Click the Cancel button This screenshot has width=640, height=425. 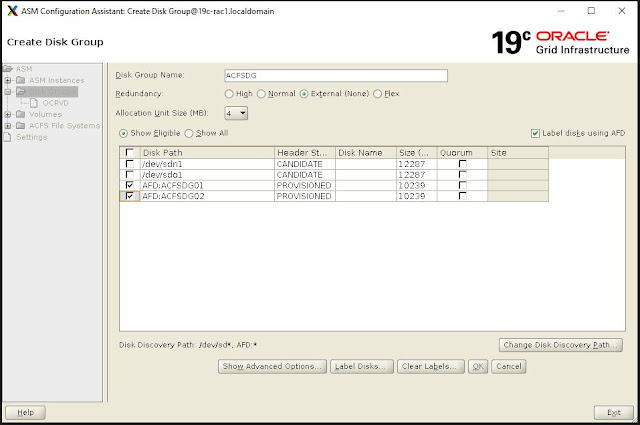[x=509, y=366]
